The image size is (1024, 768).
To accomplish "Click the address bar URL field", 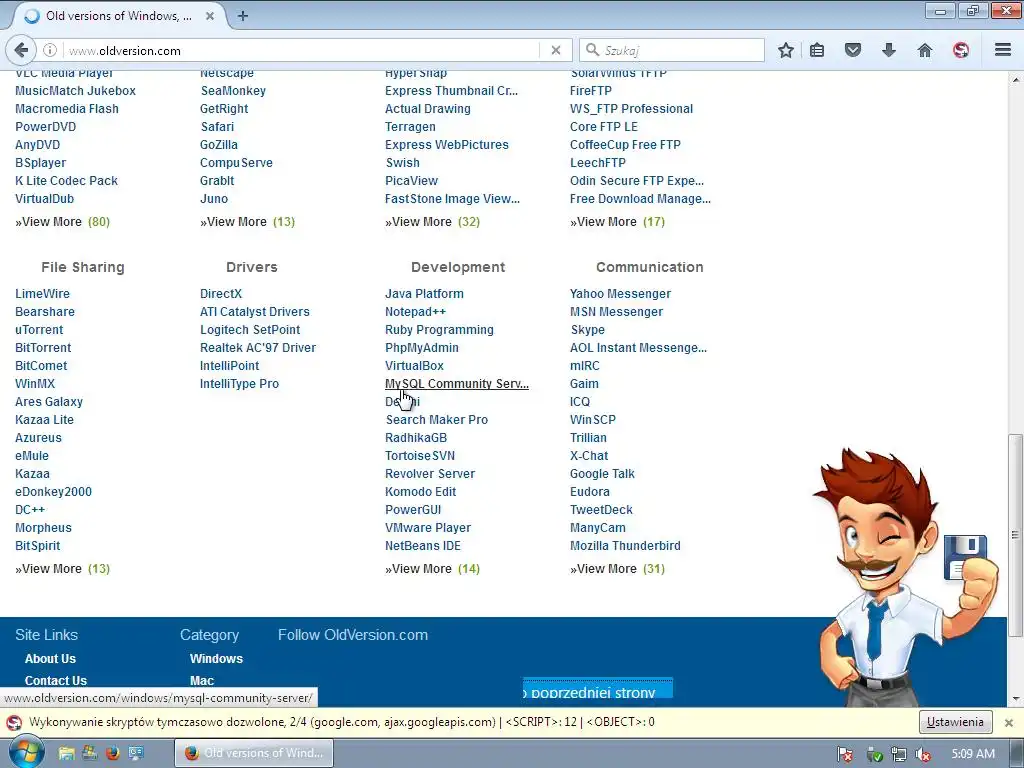I will [300, 50].
